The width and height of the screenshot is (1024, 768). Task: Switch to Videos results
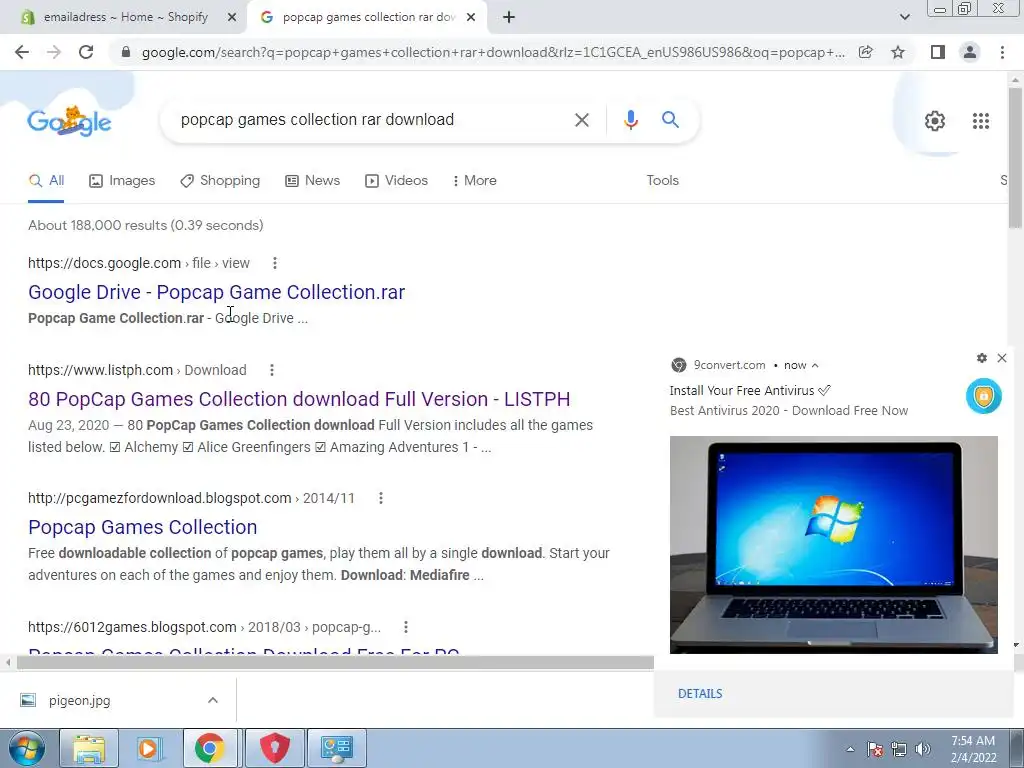pyautogui.click(x=396, y=181)
